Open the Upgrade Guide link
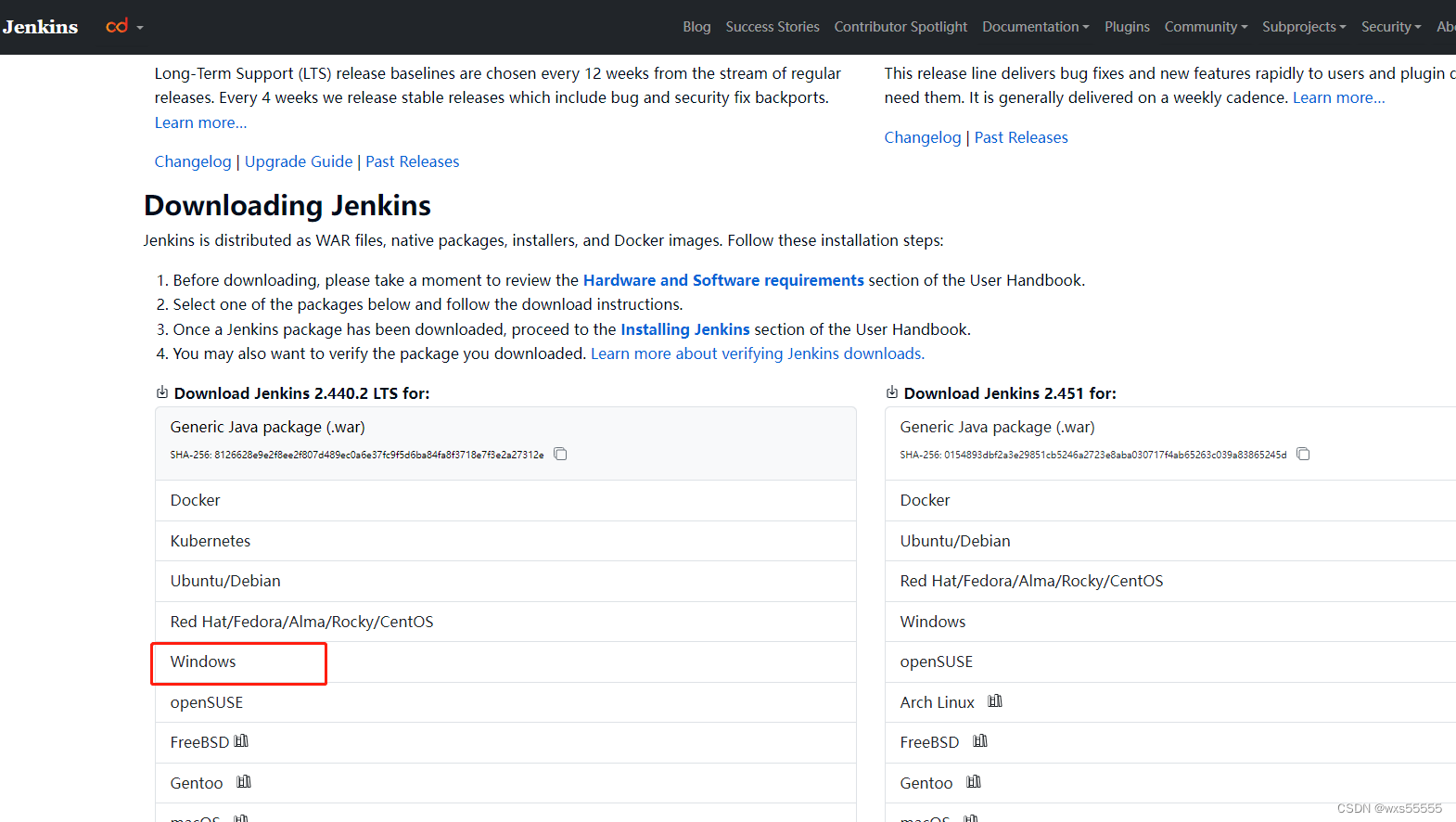Screen dimensions: 1456x822 pos(299,161)
